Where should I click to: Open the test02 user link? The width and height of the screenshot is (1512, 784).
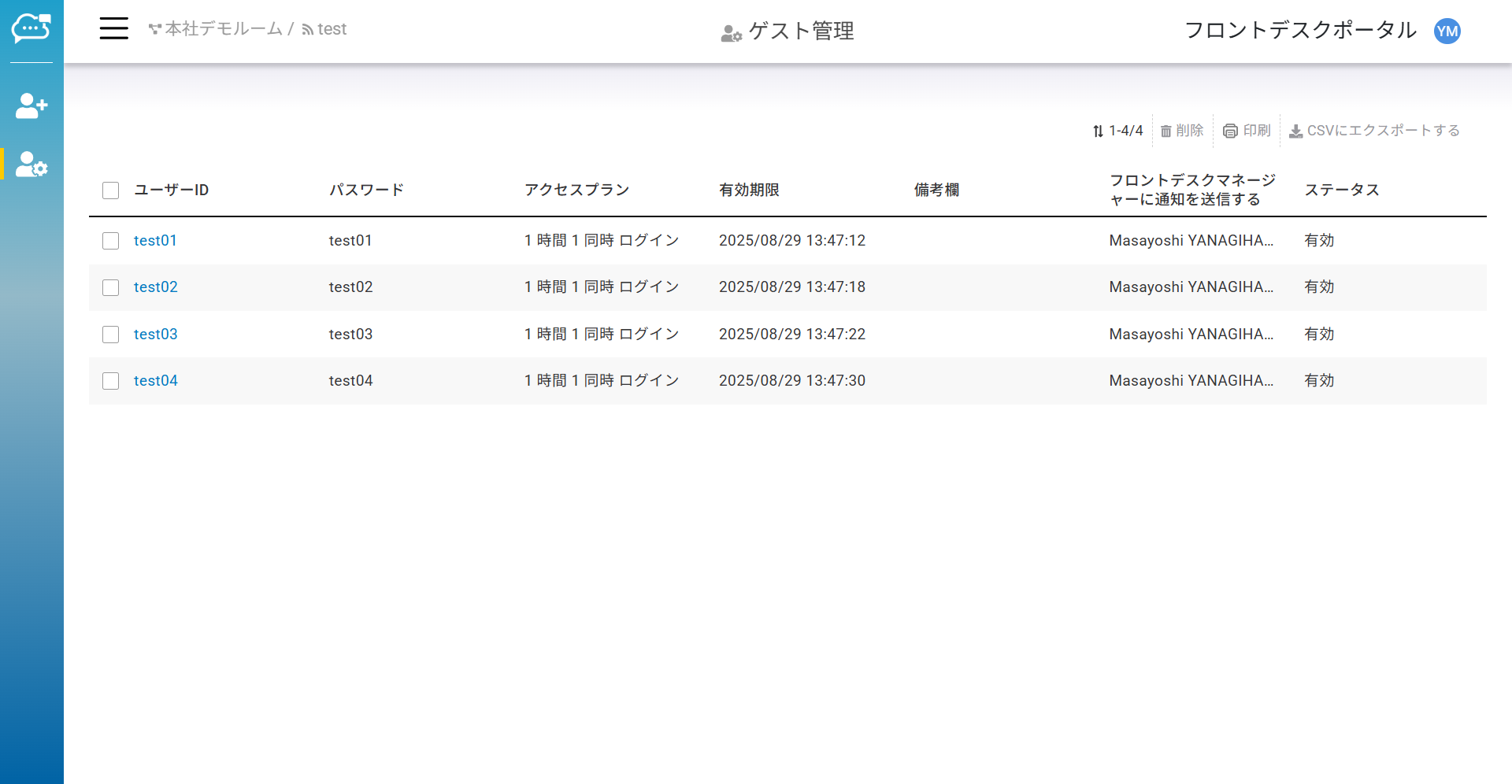(x=156, y=287)
